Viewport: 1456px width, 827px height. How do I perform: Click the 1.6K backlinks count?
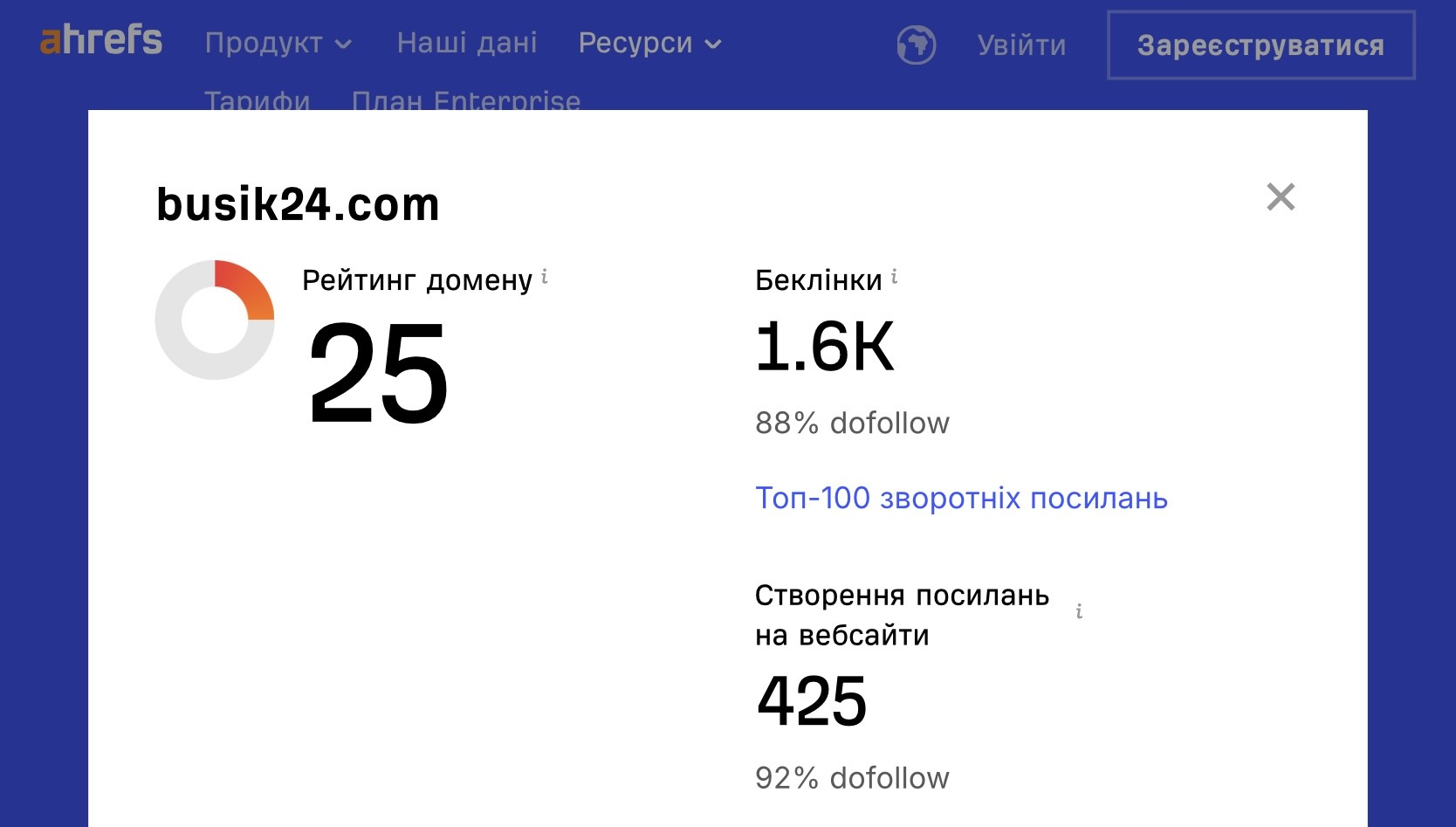[x=825, y=347]
